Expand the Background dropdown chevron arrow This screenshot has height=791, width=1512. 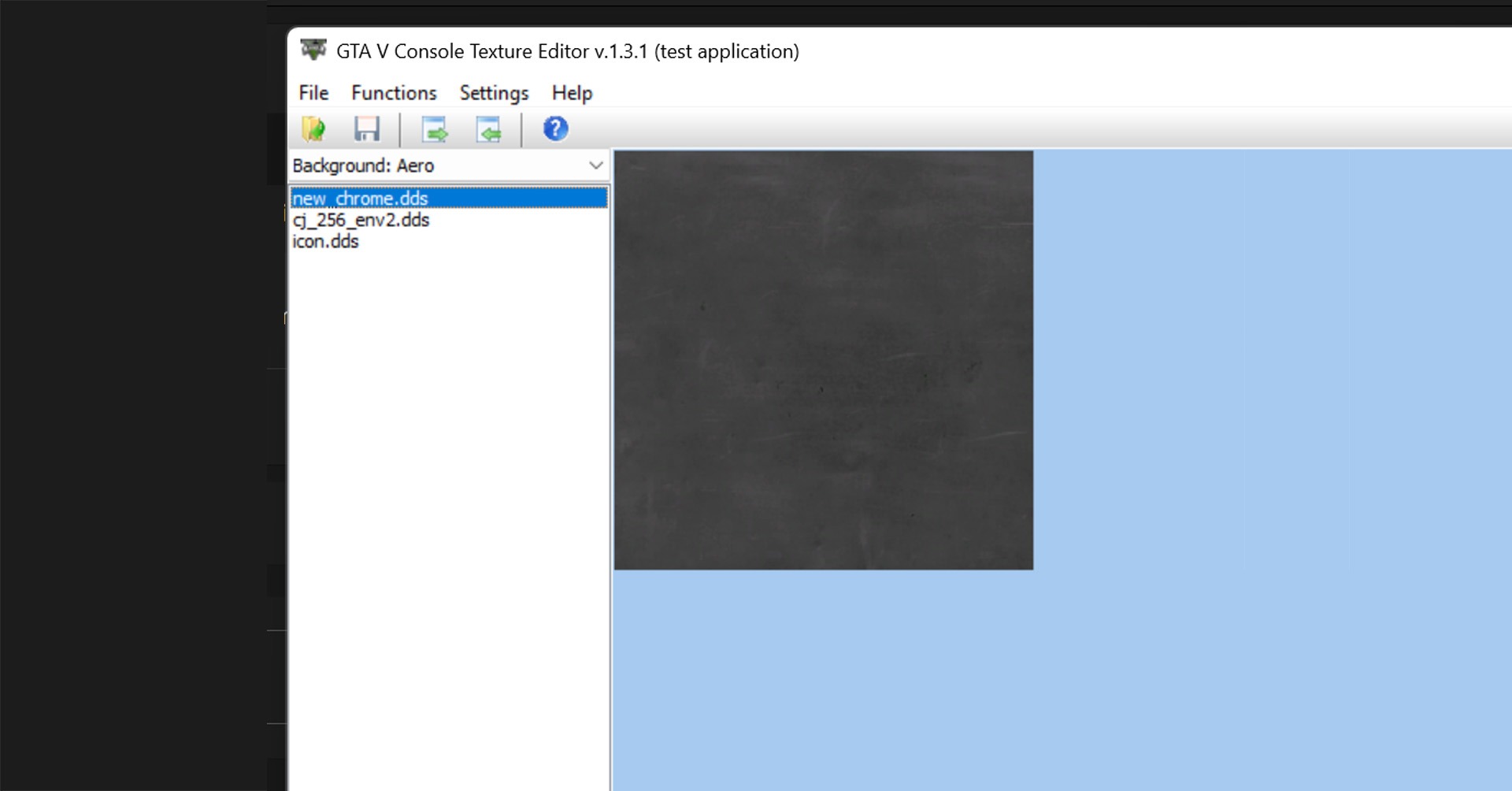(595, 165)
